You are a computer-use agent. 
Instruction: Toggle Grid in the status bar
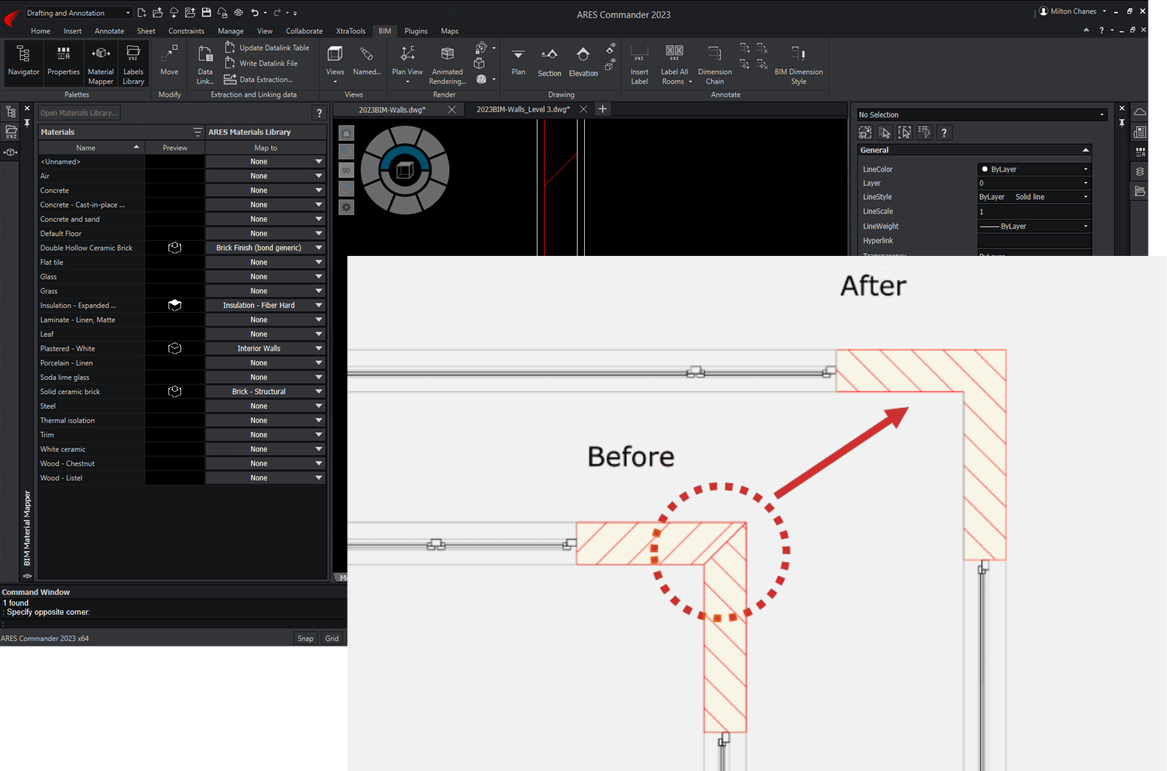pyautogui.click(x=332, y=639)
